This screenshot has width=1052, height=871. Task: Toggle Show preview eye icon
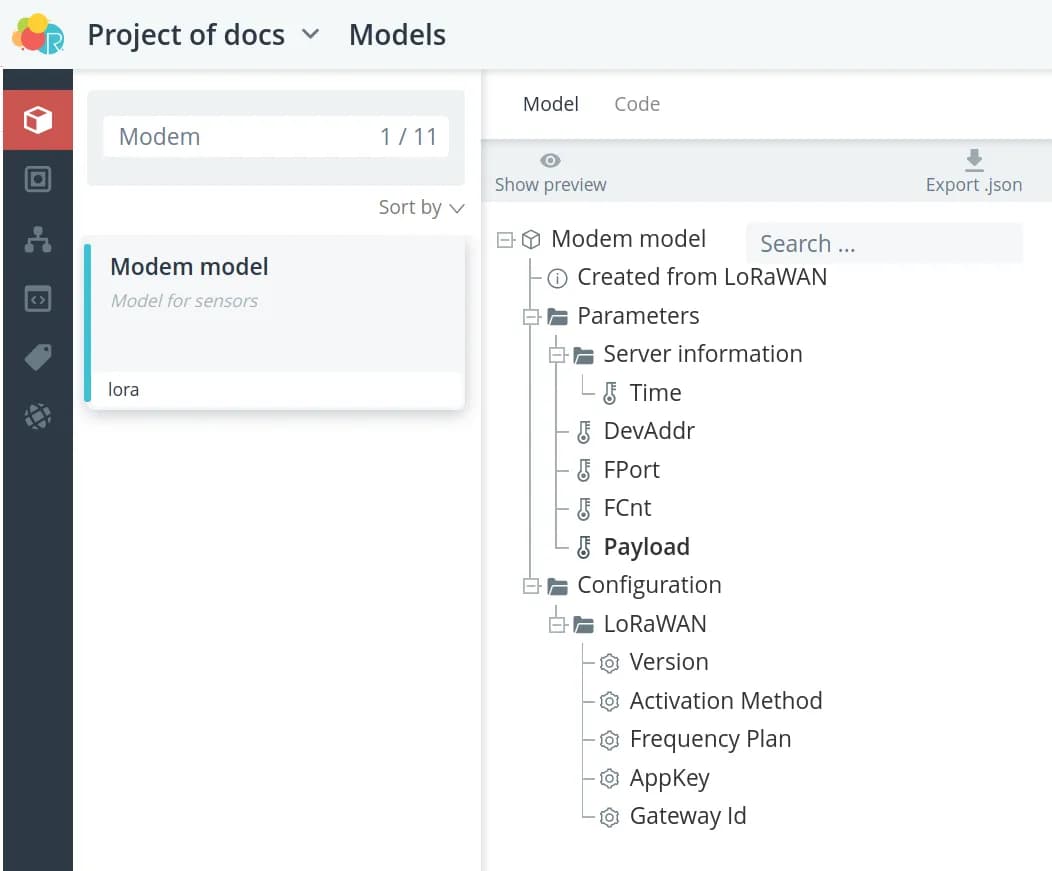550,160
